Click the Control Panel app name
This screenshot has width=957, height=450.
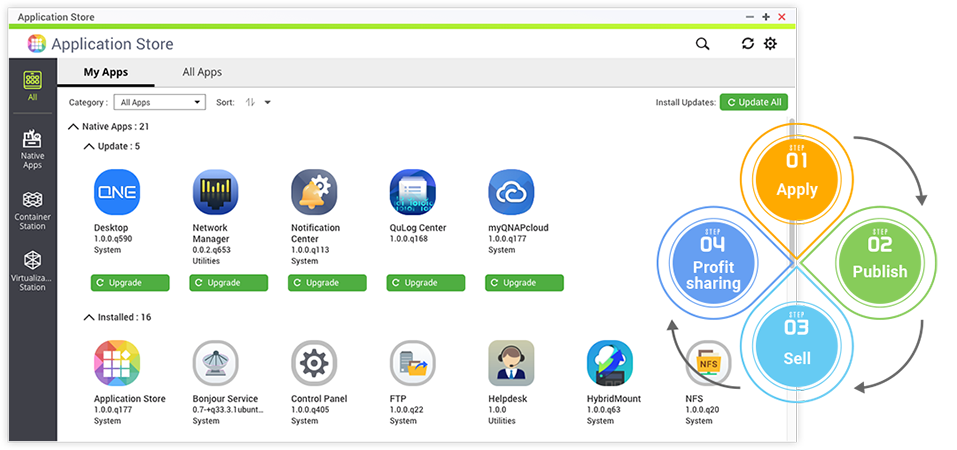pyautogui.click(x=319, y=399)
